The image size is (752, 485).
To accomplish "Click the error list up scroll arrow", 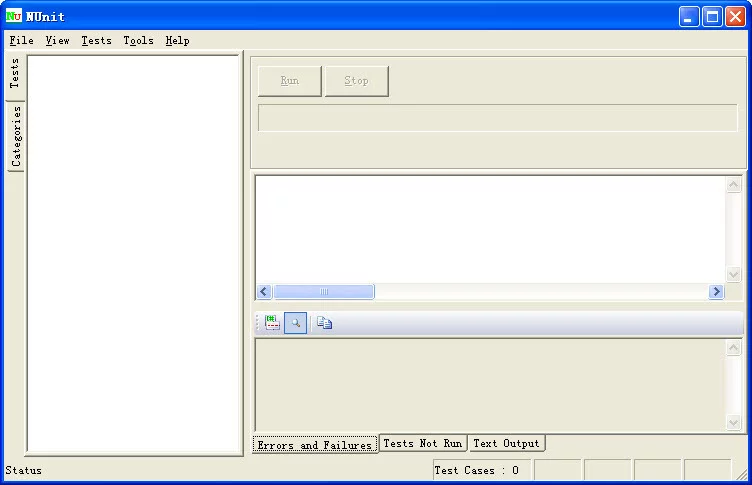I will pyautogui.click(x=733, y=185).
